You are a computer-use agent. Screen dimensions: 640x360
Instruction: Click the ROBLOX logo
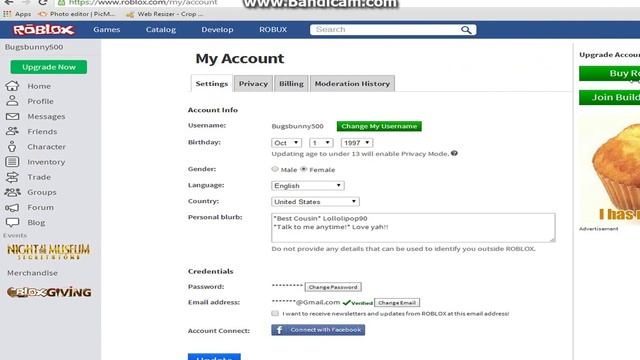44,30
